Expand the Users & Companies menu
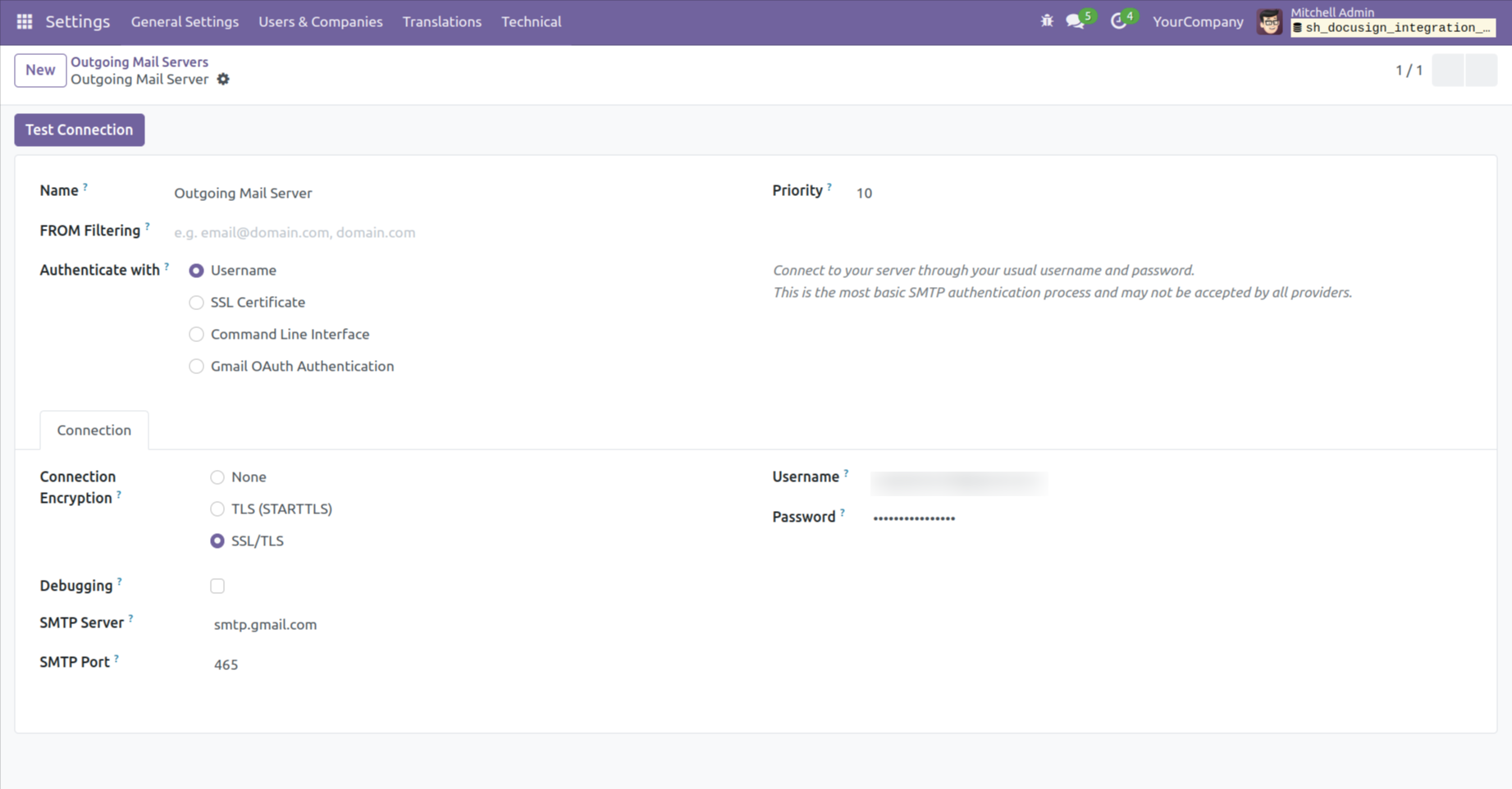This screenshot has height=789, width=1512. [x=320, y=21]
